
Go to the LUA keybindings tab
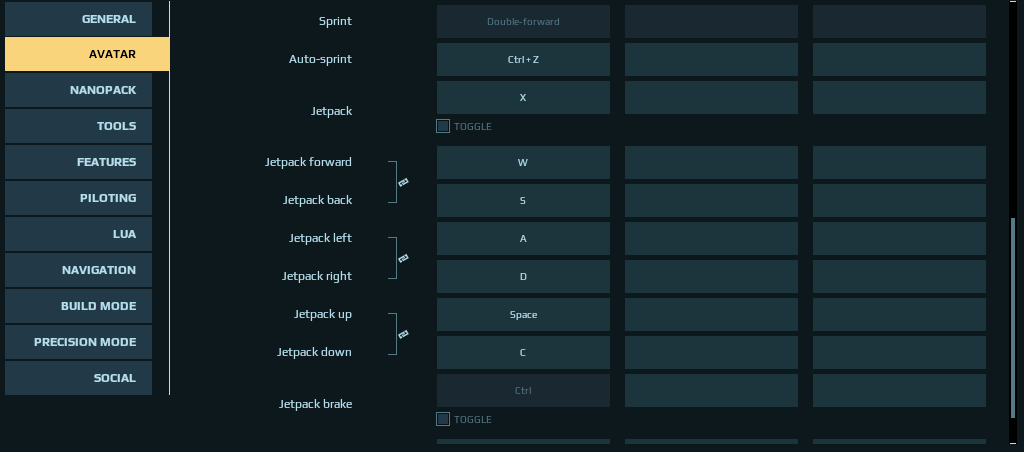tap(78, 234)
